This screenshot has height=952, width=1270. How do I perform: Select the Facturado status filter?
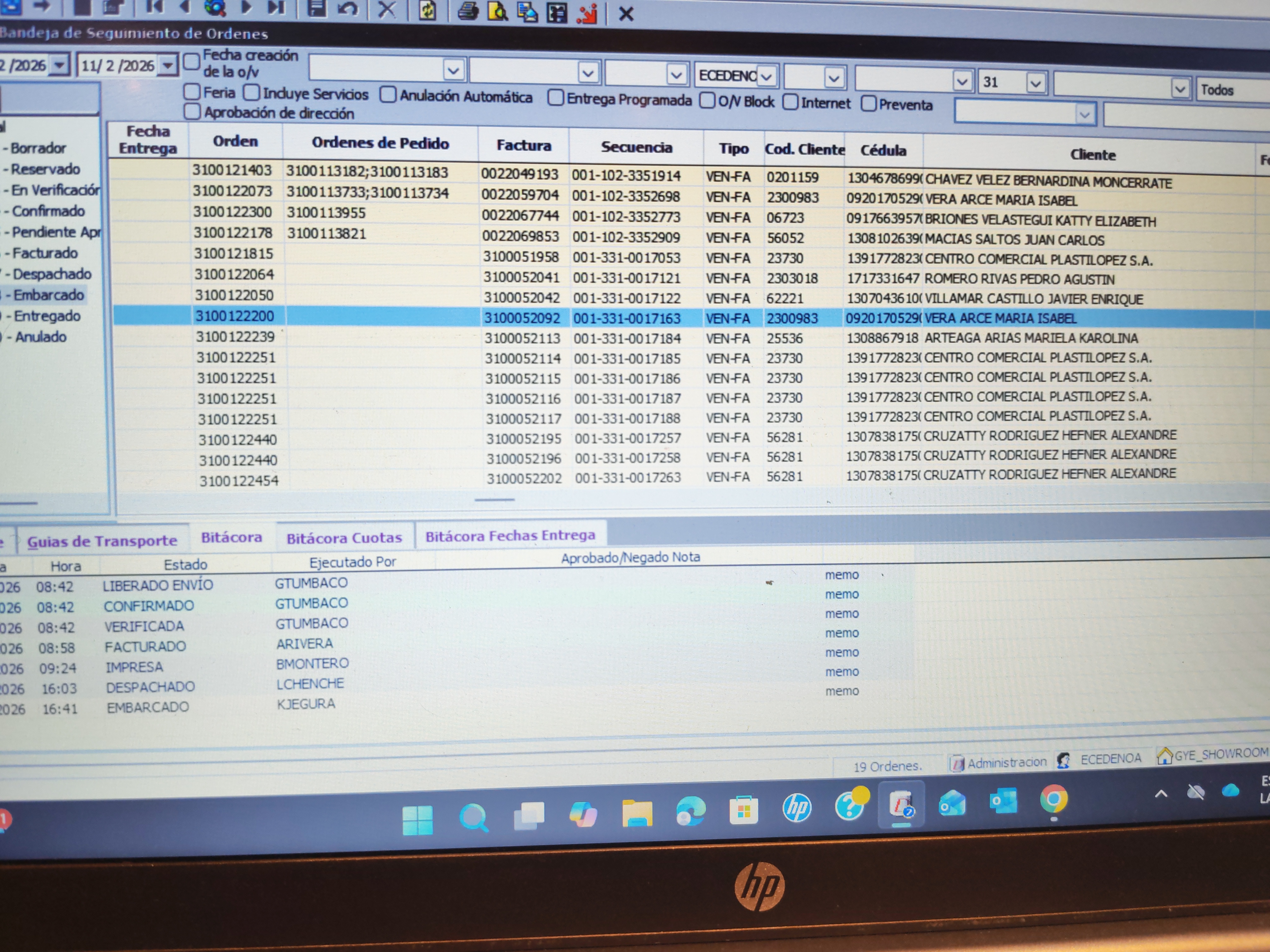(45, 253)
